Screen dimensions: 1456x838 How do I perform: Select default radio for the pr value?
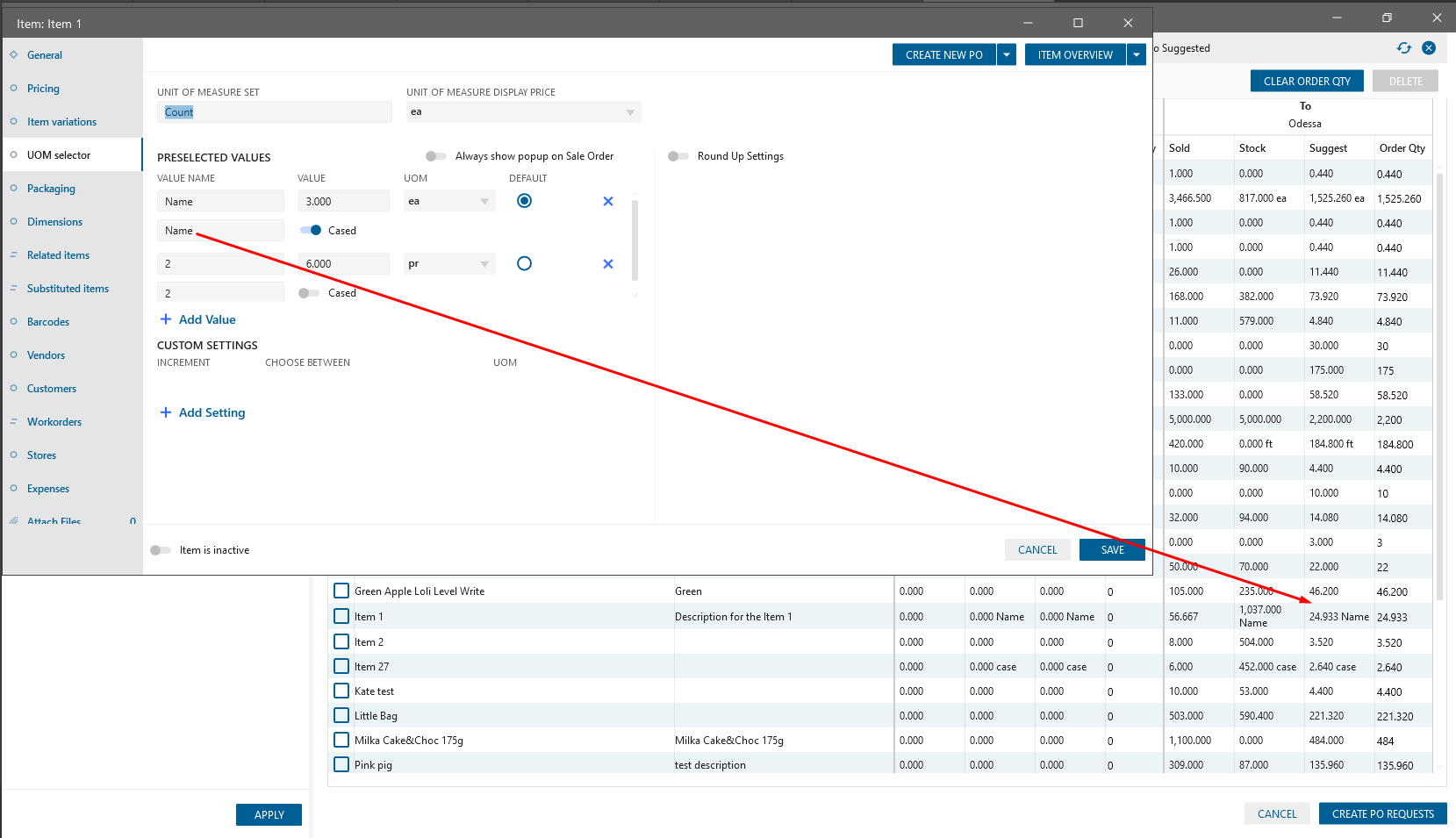coord(524,264)
